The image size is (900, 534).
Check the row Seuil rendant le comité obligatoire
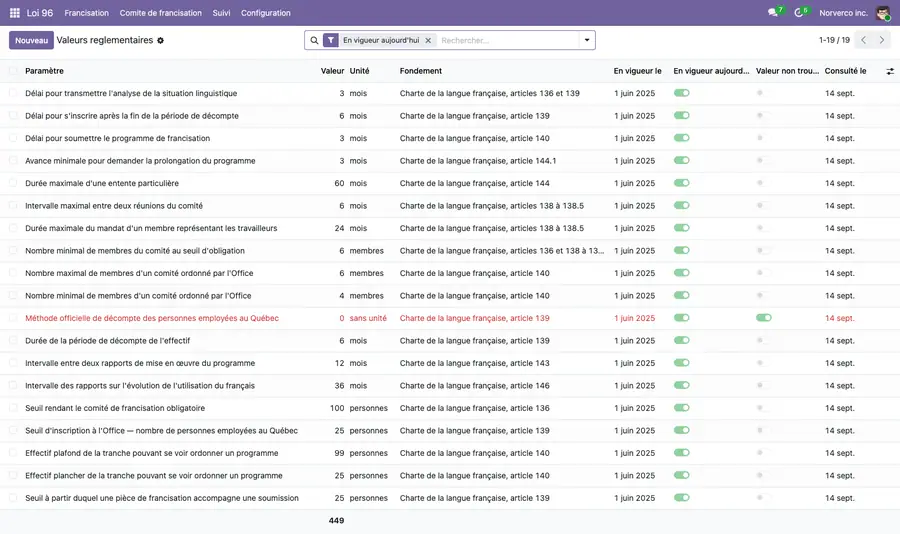coord(13,408)
